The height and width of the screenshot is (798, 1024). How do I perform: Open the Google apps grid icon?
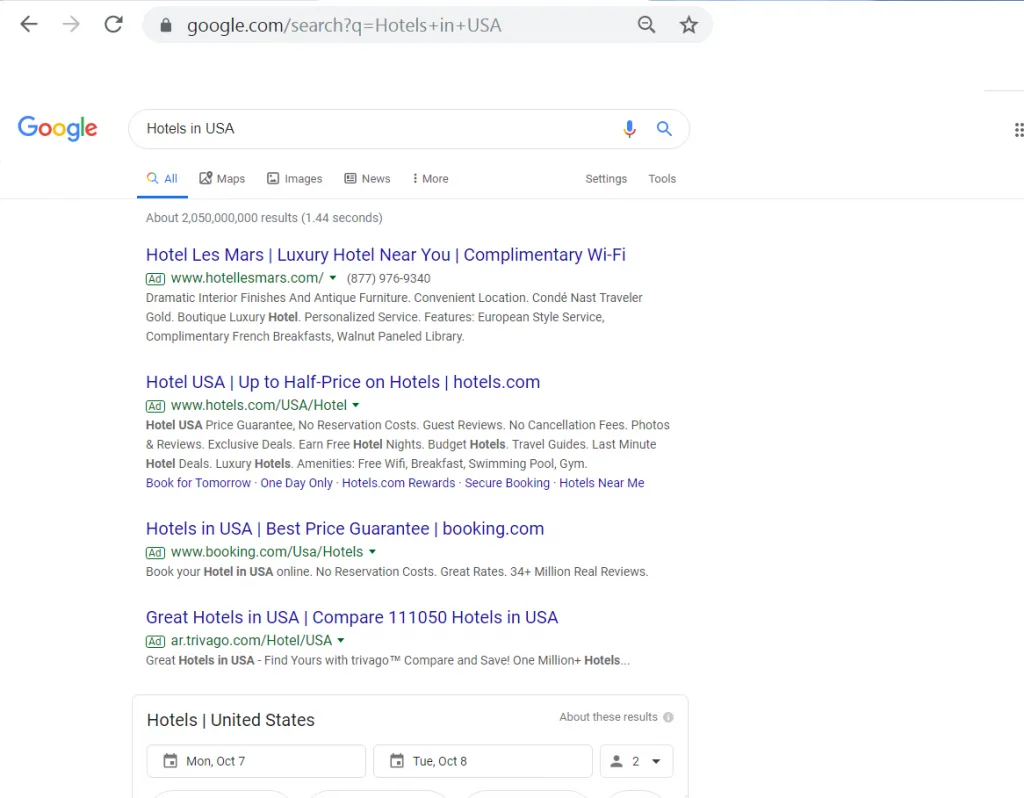[x=1018, y=130]
